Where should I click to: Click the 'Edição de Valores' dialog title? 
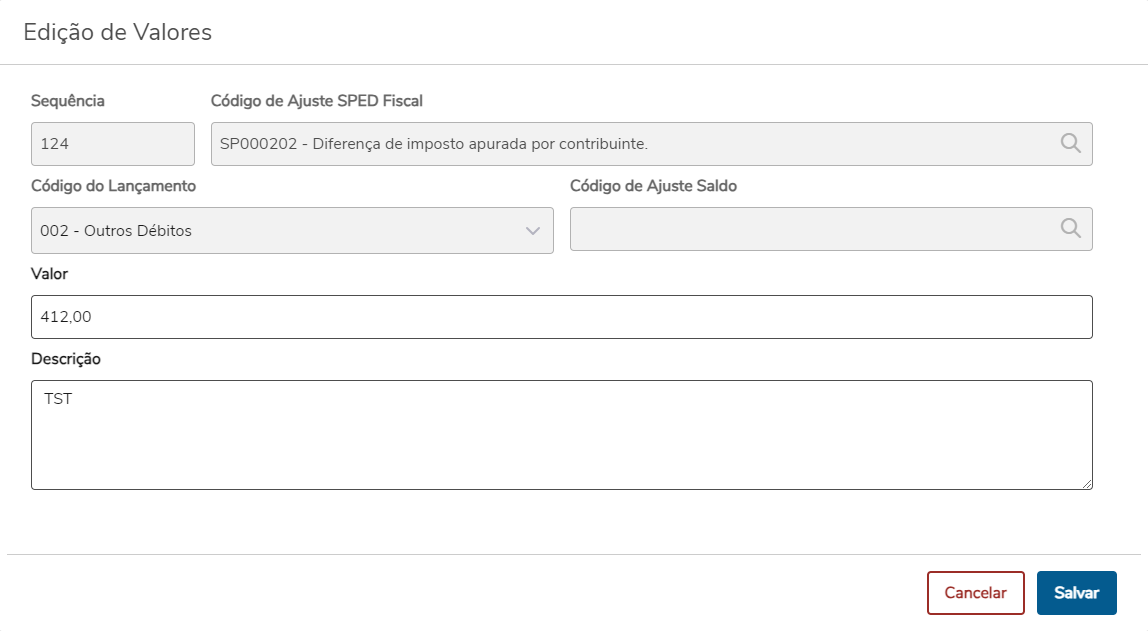click(118, 32)
